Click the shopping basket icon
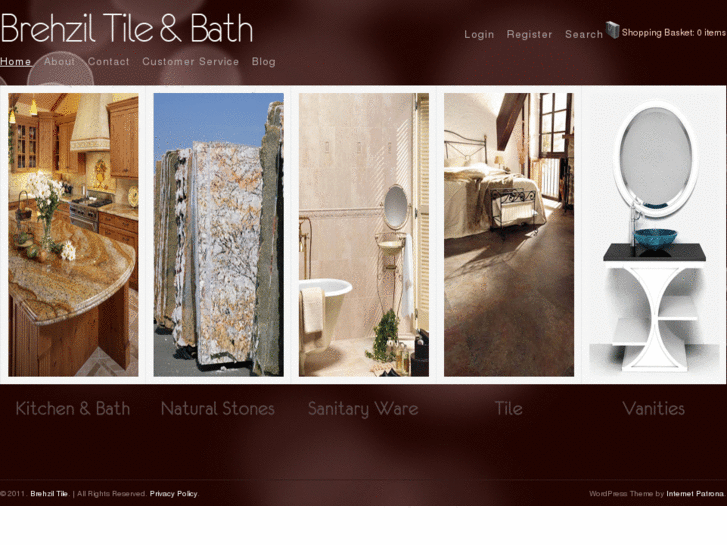Screen dimensions: 727x545 pyautogui.click(x=612, y=30)
